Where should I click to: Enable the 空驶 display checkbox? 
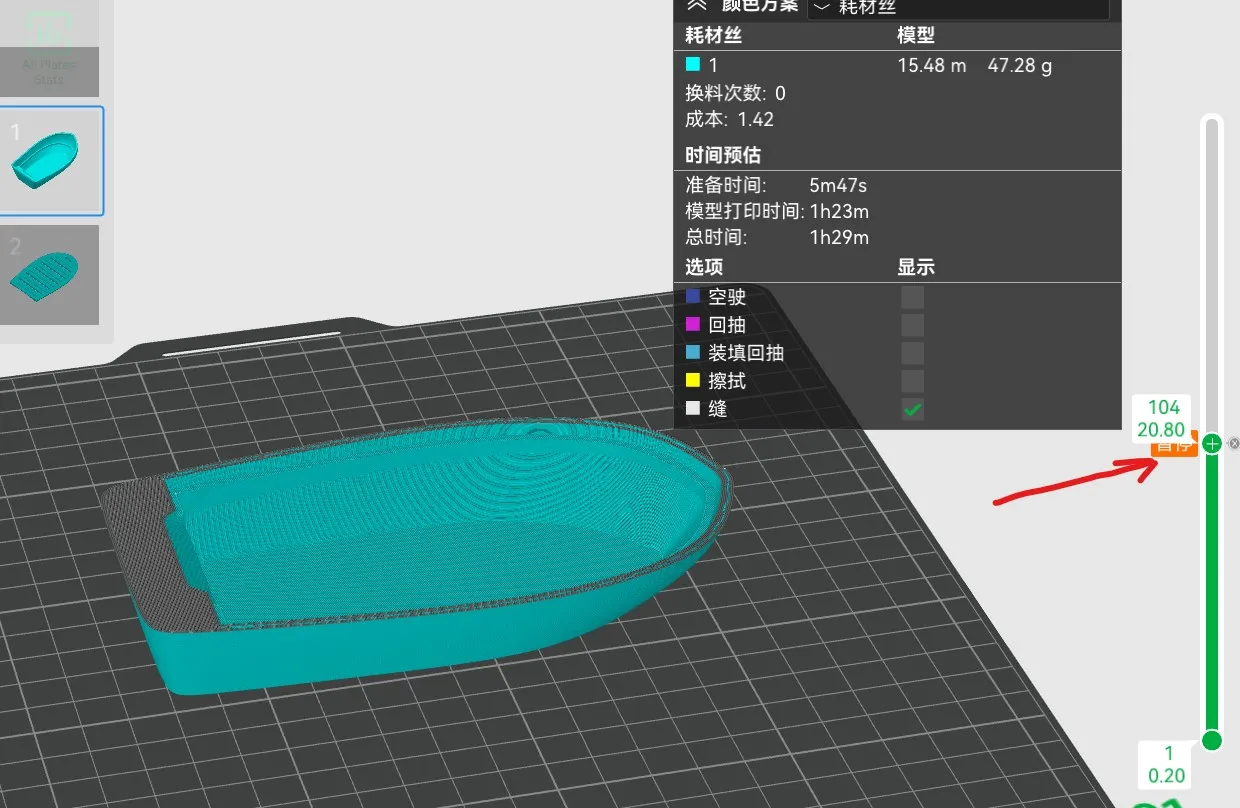tap(912, 297)
